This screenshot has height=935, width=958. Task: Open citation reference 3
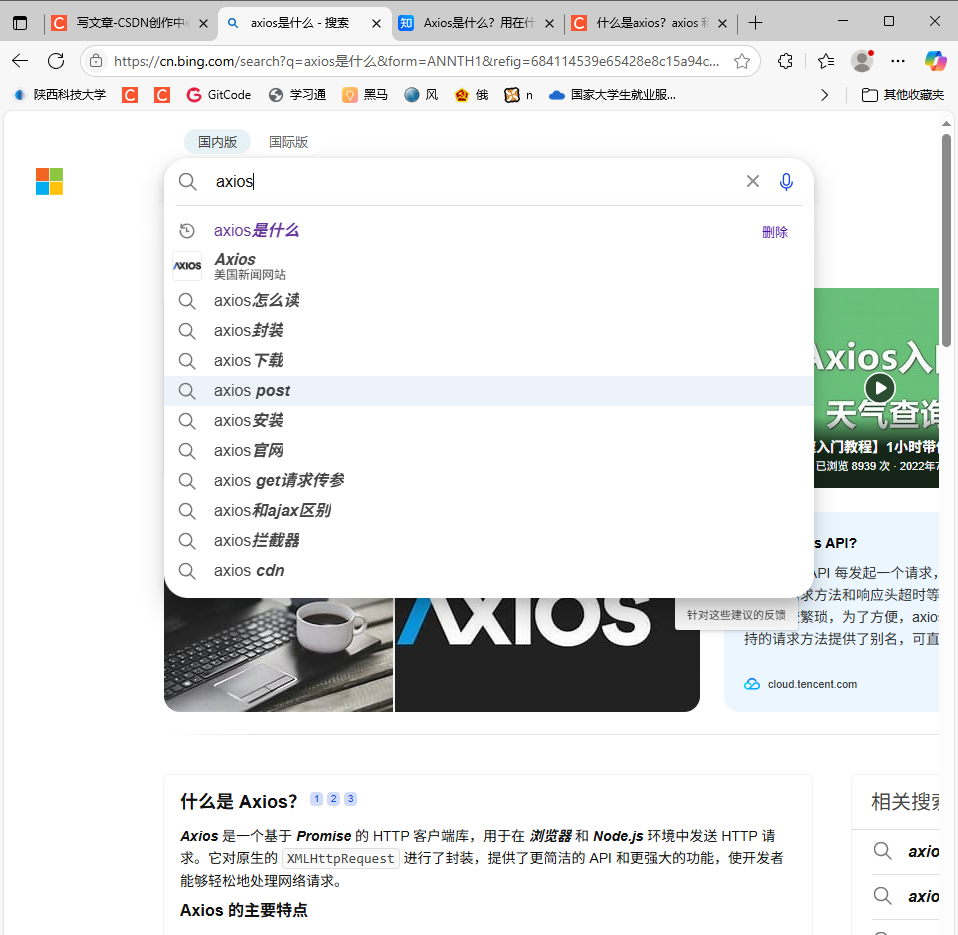(x=351, y=799)
